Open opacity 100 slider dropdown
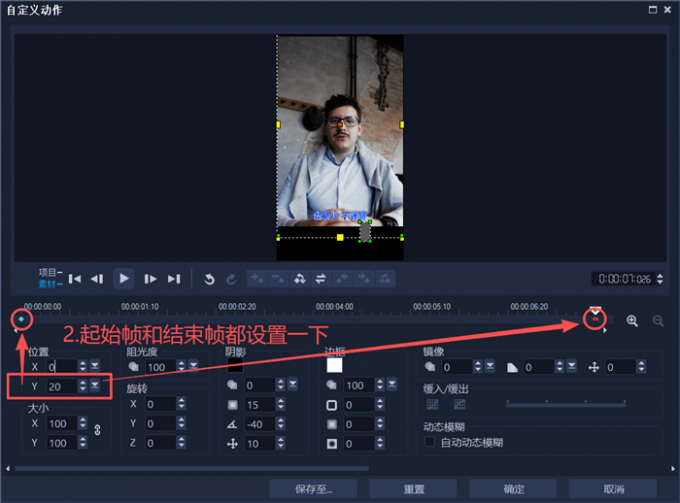Viewport: 680px width, 503px height. coord(193,366)
